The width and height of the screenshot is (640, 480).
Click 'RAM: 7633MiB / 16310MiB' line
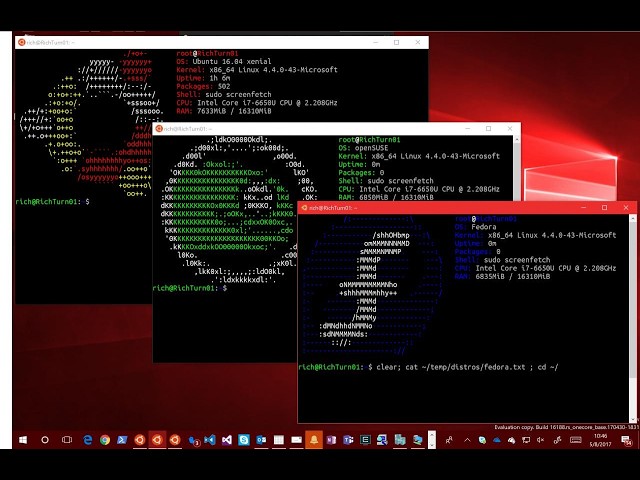point(224,111)
